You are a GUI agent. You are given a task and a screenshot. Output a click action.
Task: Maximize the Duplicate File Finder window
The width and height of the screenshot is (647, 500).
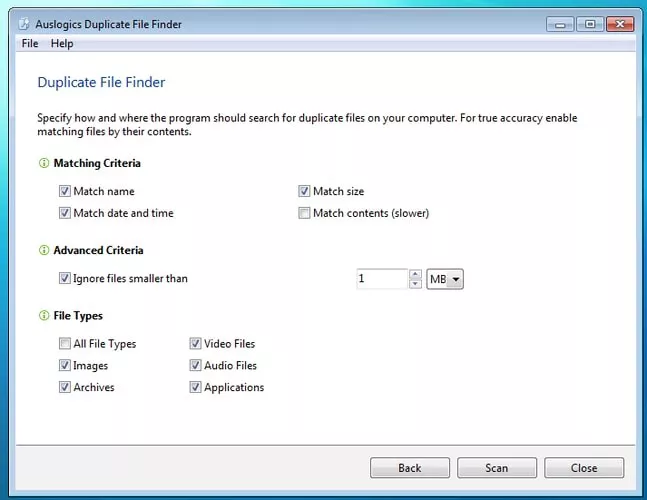(x=590, y=24)
